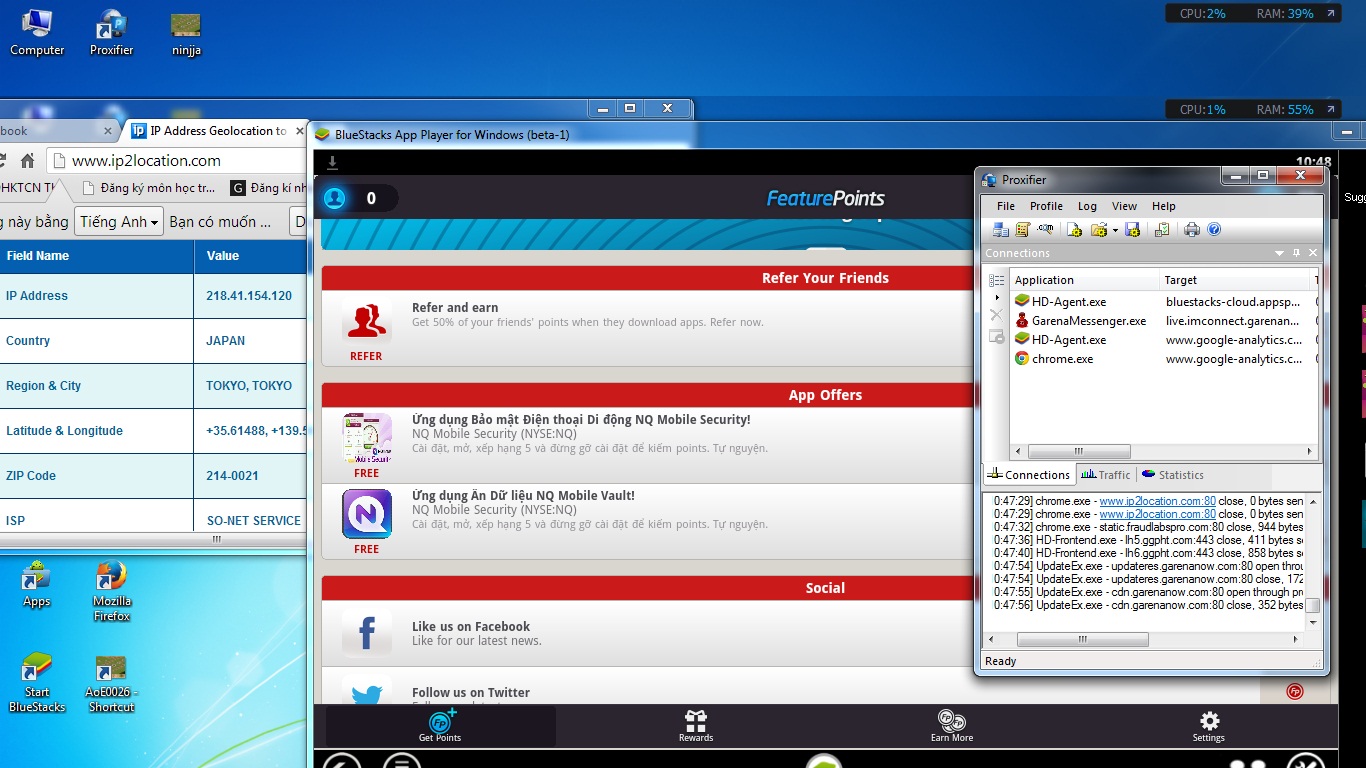Open Tiếng Anh language dropdown in Chrome
The height and width of the screenshot is (768, 1366).
tap(120, 222)
